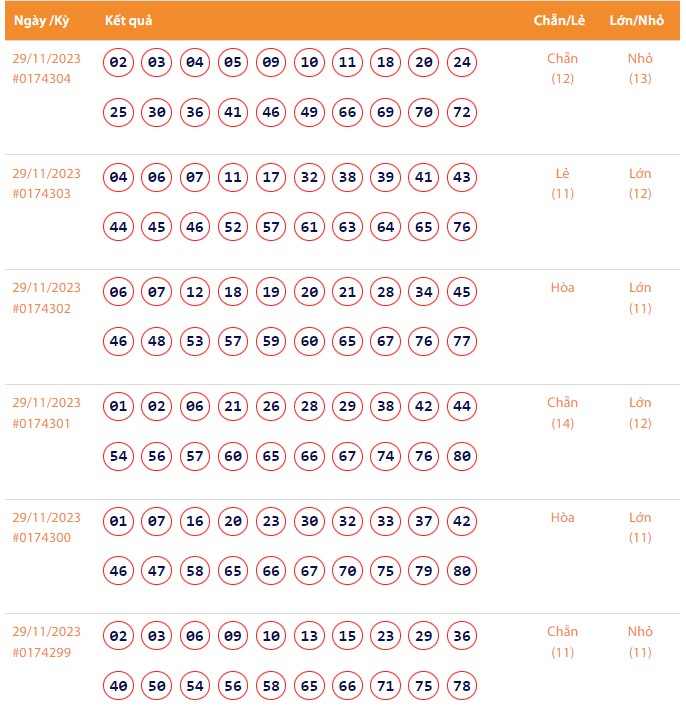The width and height of the screenshot is (686, 723).
Task: Click 'Nhỏ (13)' result for draw #0174304
Action: [640, 68]
